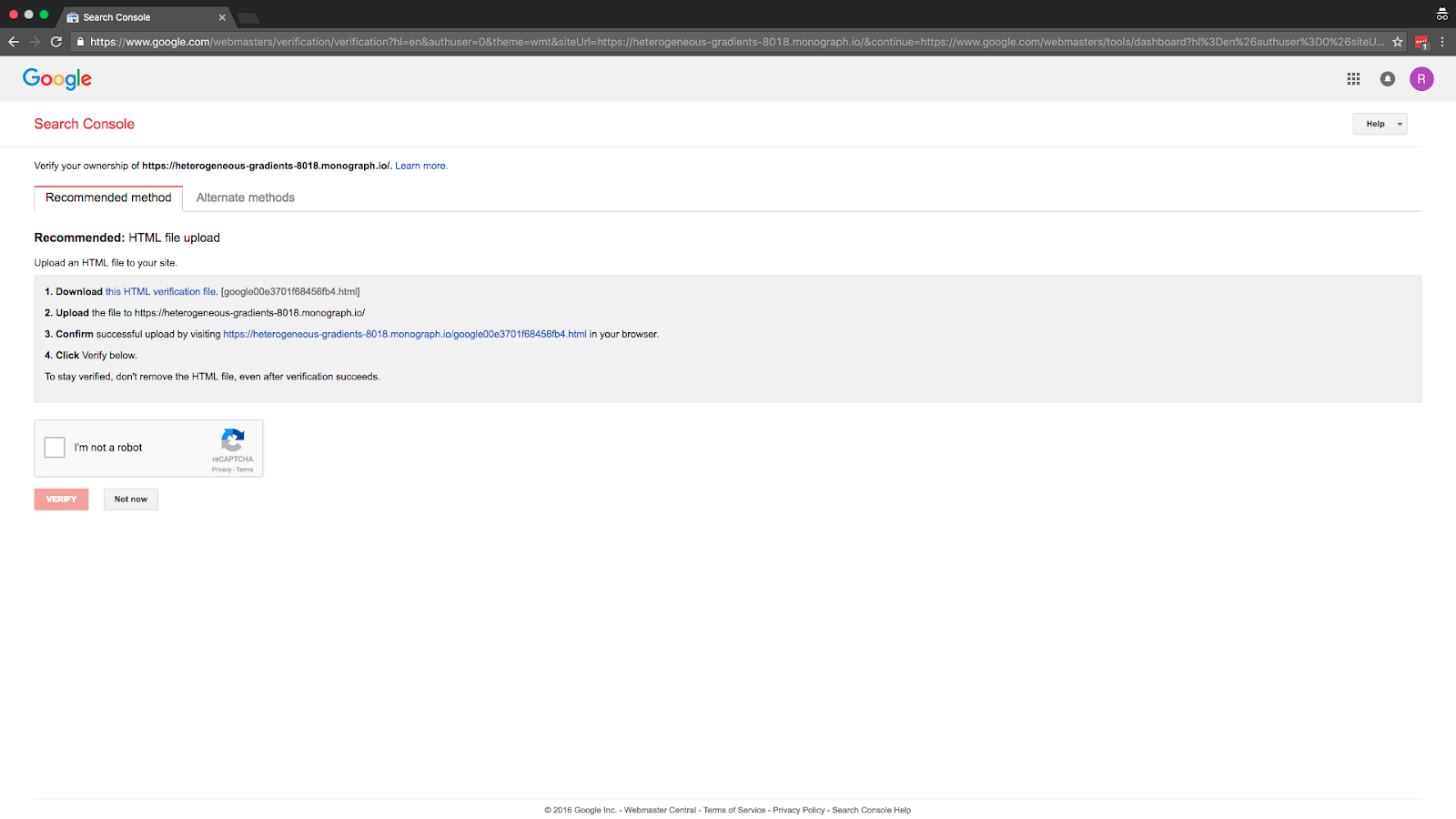
Task: Reload the page with refresh icon
Action: click(56, 42)
